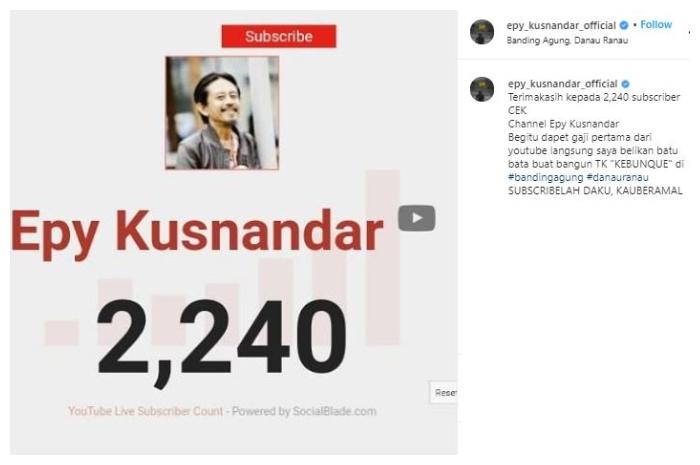
Task: Open the more options icon at the top right
Action: click(690, 32)
